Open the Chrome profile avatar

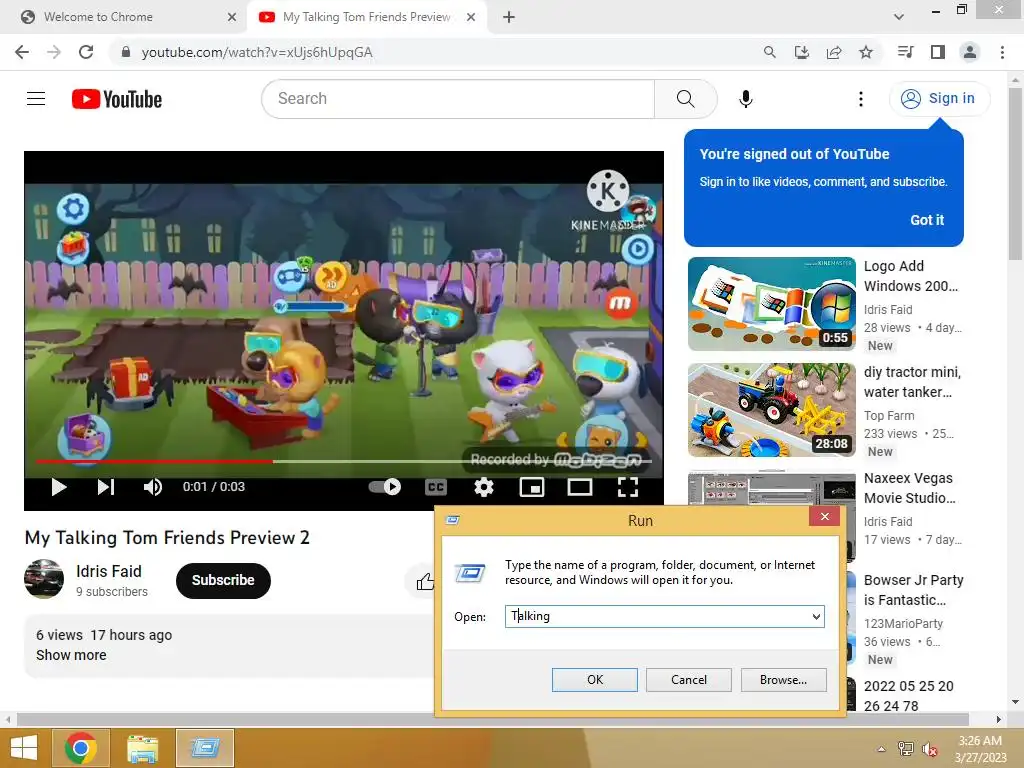[x=970, y=52]
